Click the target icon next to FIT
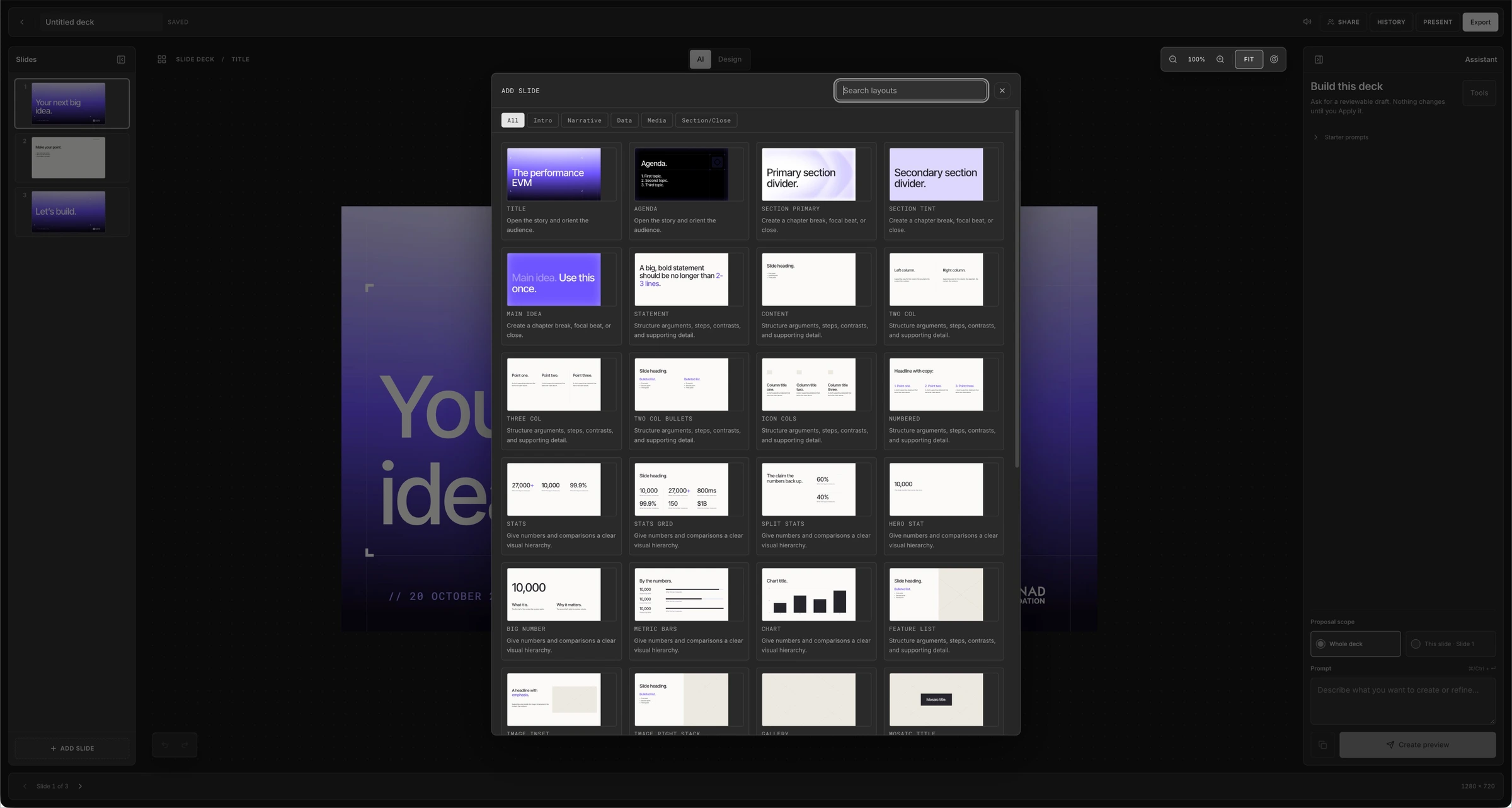Viewport: 1512px width, 808px height. point(1274,59)
